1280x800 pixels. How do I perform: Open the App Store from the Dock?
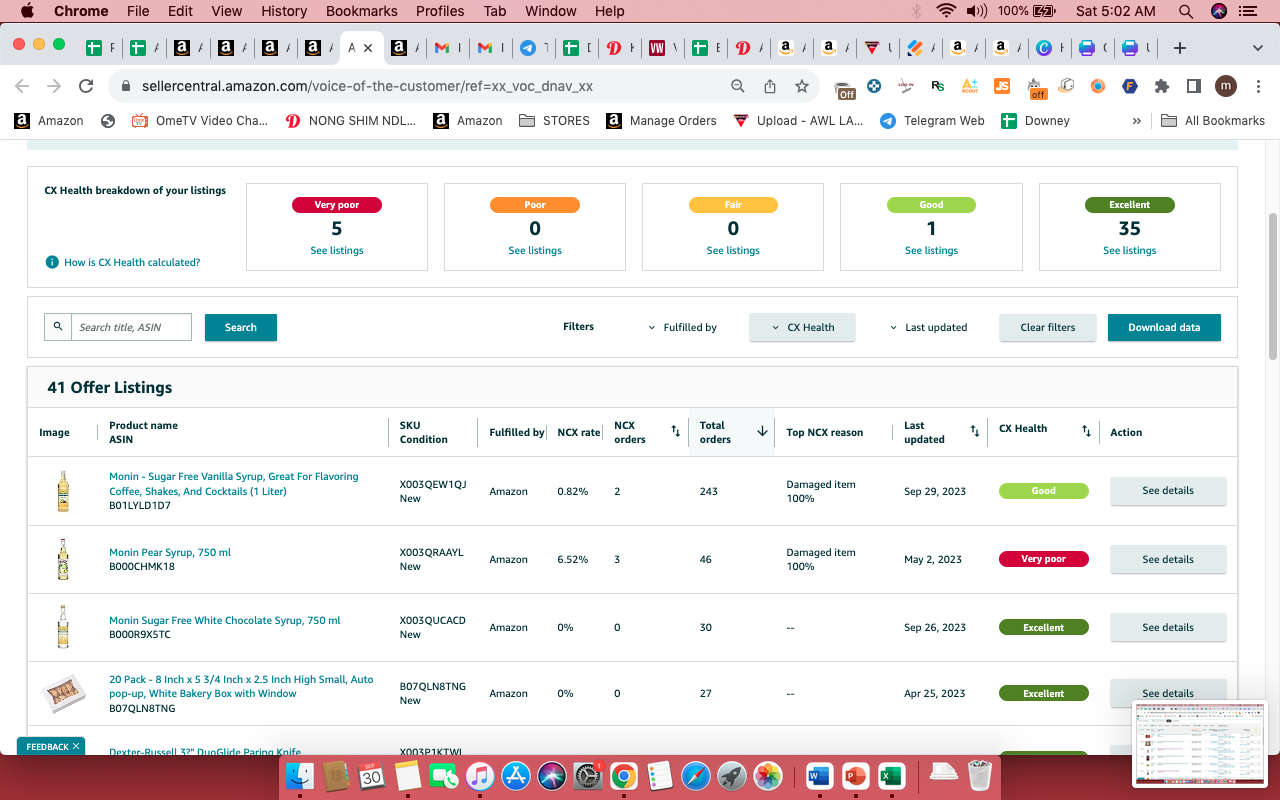click(x=516, y=775)
